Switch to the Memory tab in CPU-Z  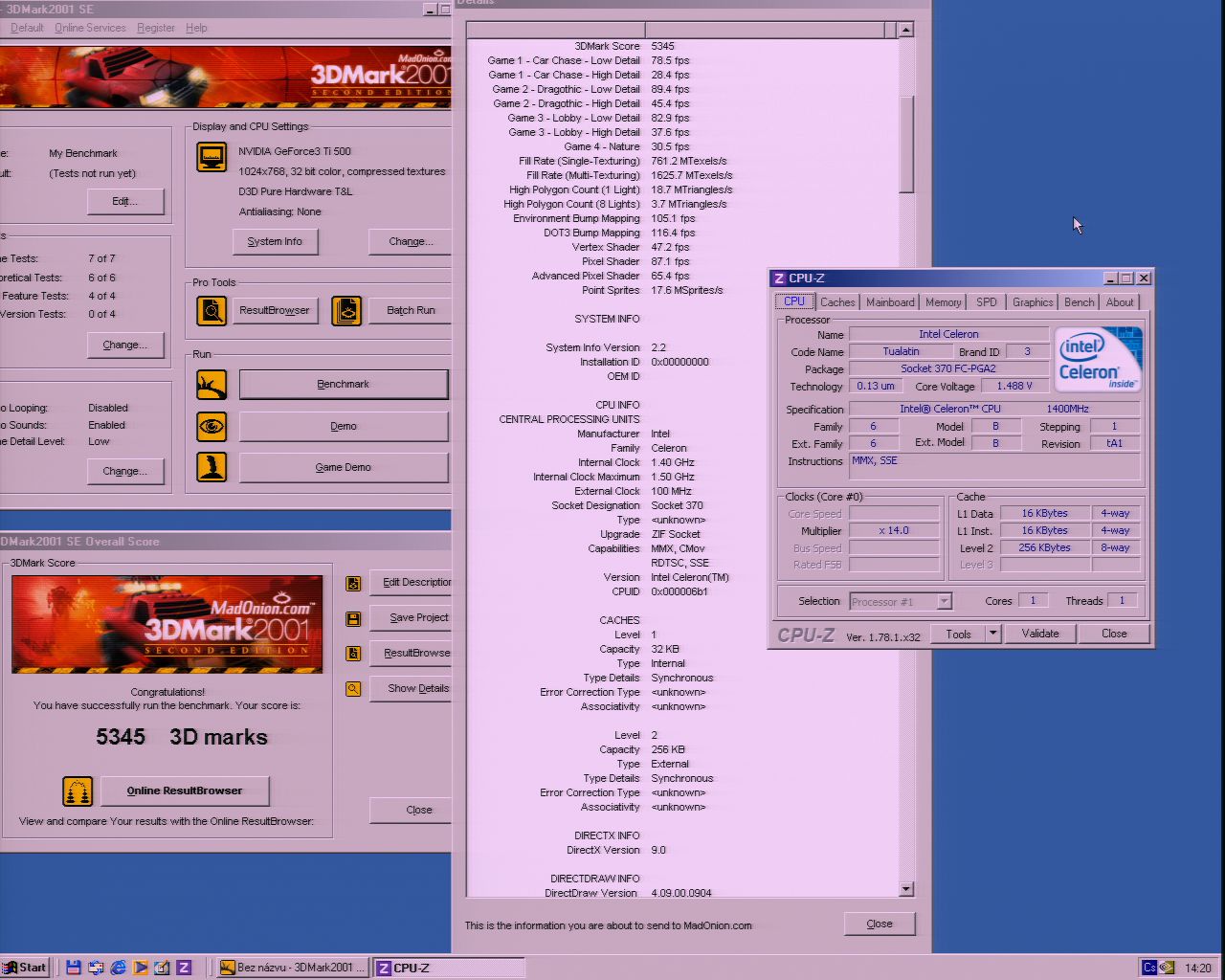[944, 302]
